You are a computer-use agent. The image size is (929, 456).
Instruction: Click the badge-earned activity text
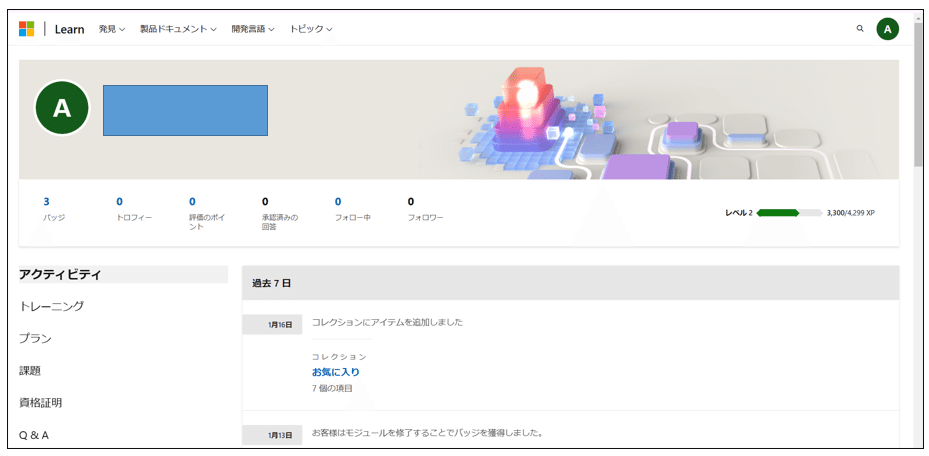pyautogui.click(x=427, y=433)
